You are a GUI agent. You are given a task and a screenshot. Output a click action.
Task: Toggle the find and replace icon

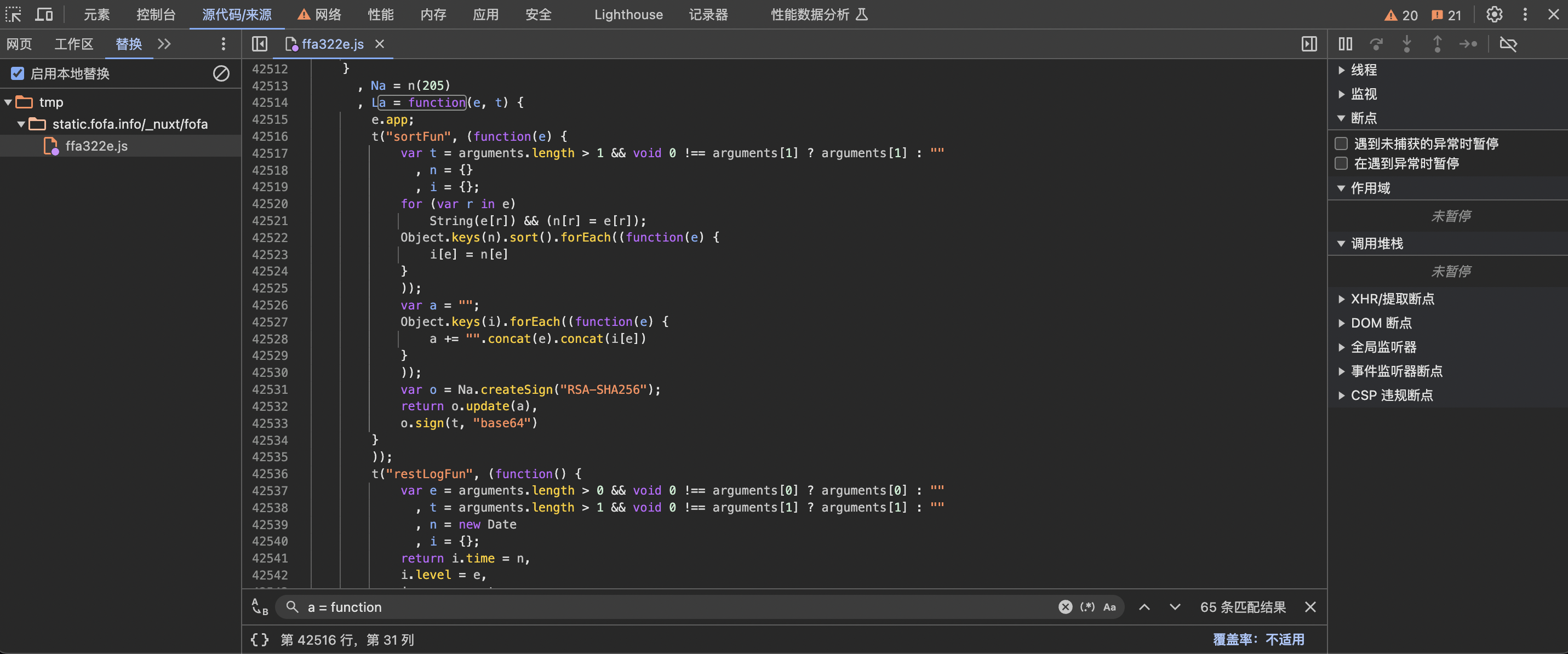click(x=259, y=606)
